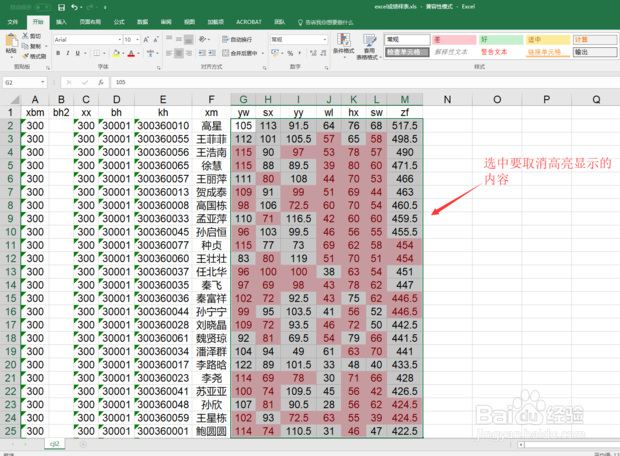This screenshot has height=456, width=620.
Task: Switch to the 数据 ribbon tab
Action: pyautogui.click(x=142, y=22)
